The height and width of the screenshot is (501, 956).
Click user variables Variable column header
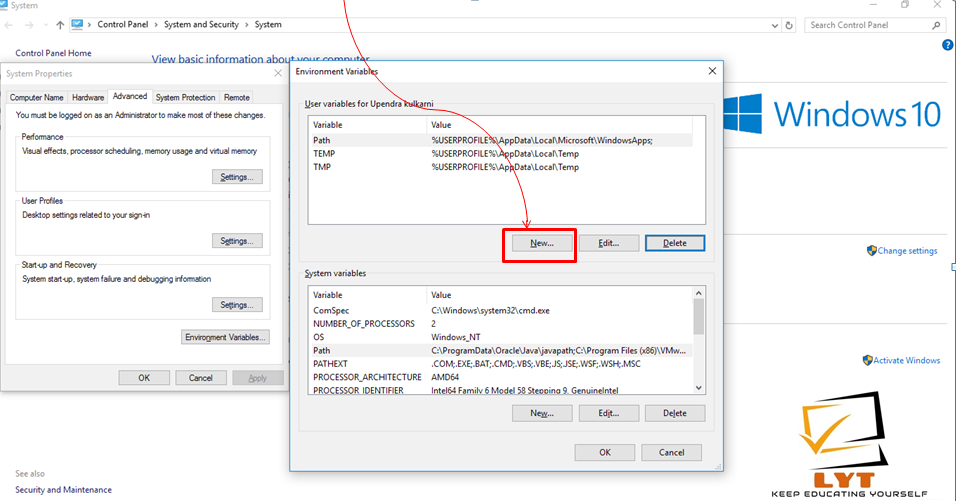point(367,125)
